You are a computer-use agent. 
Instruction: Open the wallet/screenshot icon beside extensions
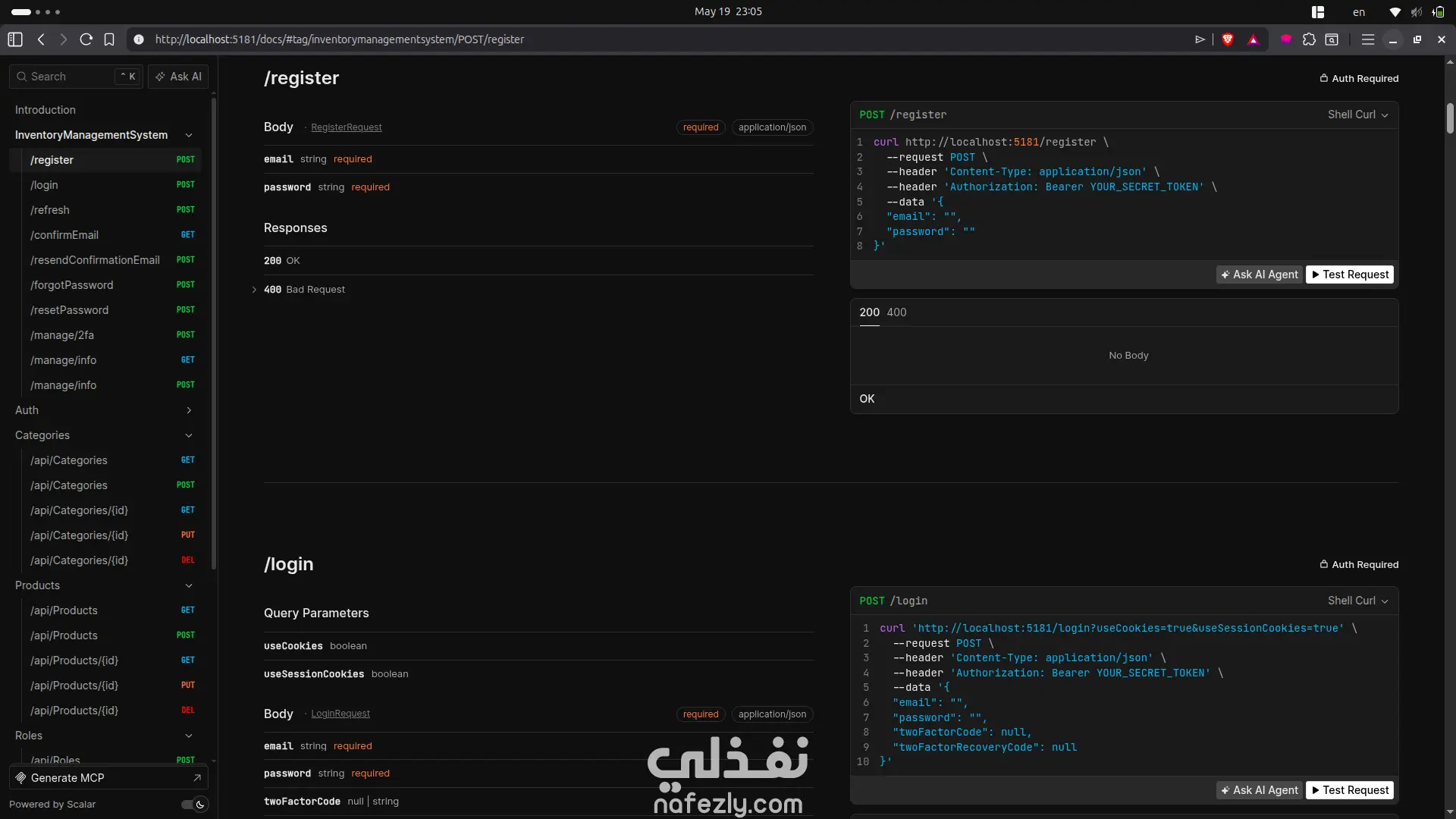(1332, 39)
